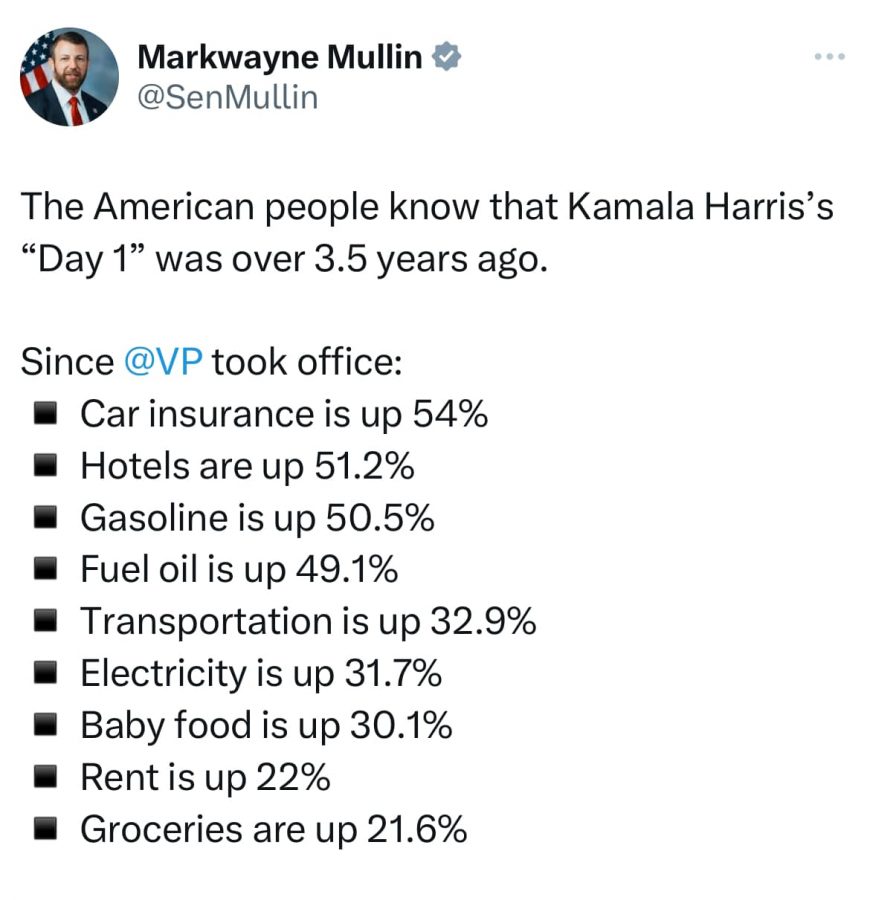Open the @SenMullin handle link

coord(227,97)
